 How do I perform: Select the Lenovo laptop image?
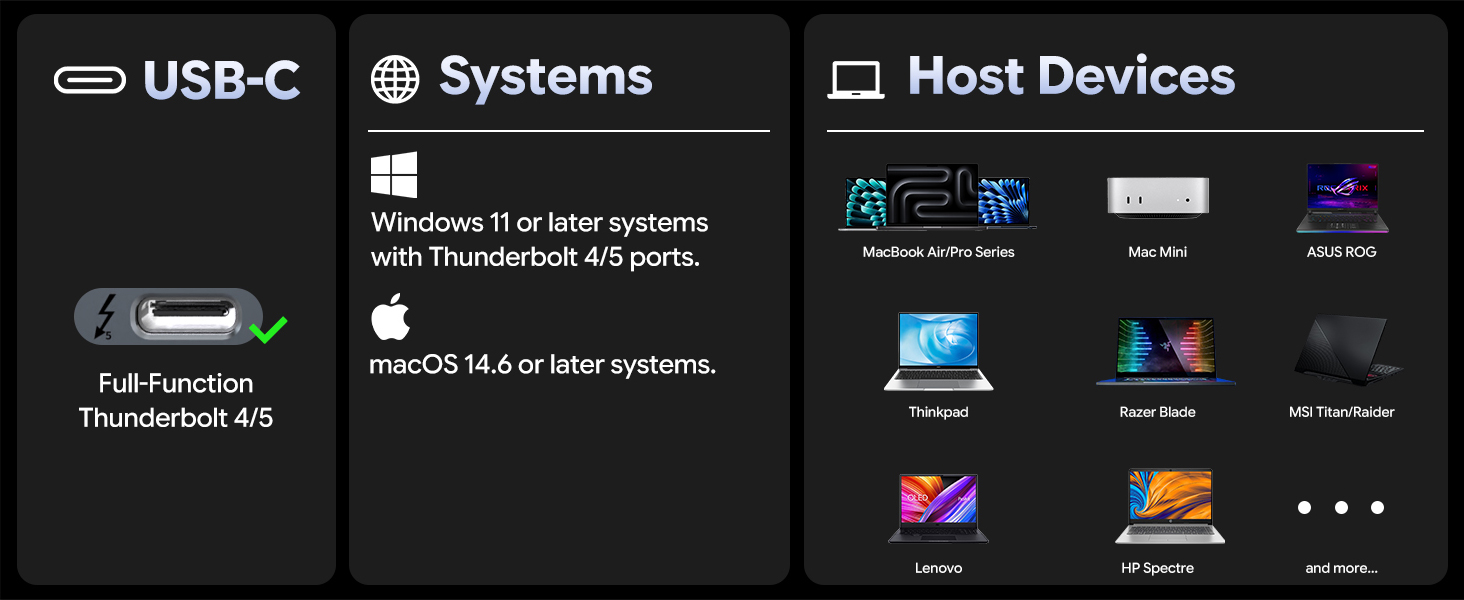[x=938, y=508]
